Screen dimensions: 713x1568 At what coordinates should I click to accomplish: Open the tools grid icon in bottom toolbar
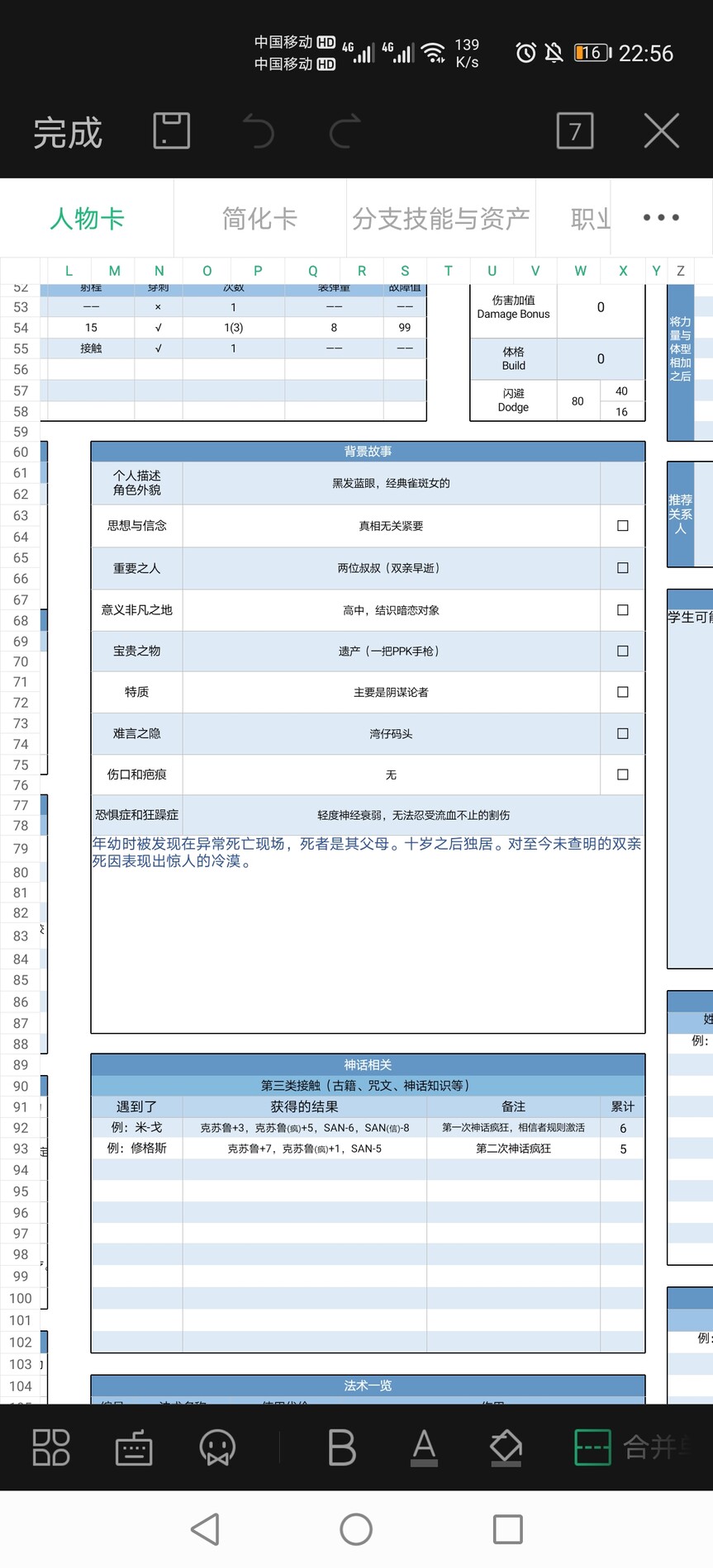[x=50, y=1447]
